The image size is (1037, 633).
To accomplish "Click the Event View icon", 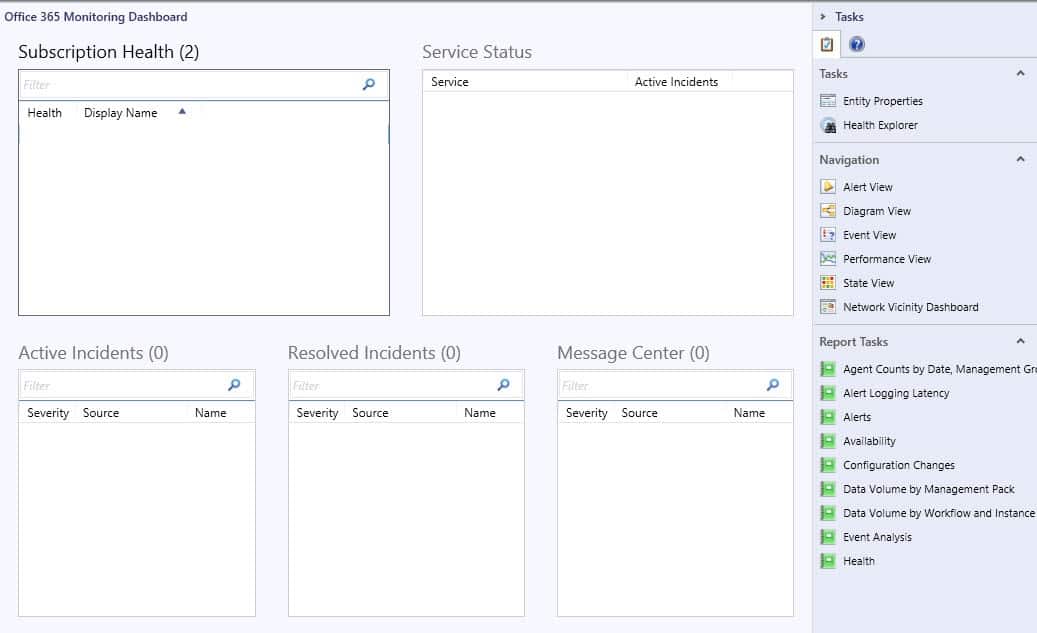I will point(827,235).
